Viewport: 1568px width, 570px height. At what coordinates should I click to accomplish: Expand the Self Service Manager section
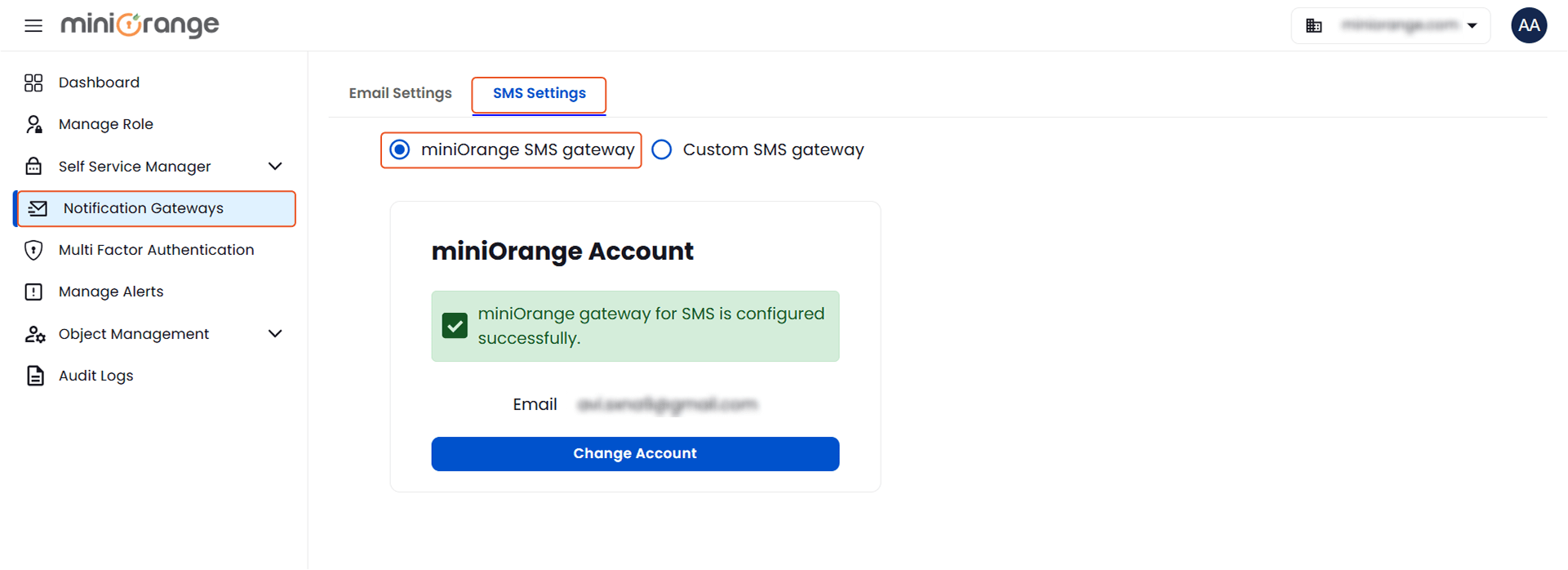(276, 166)
